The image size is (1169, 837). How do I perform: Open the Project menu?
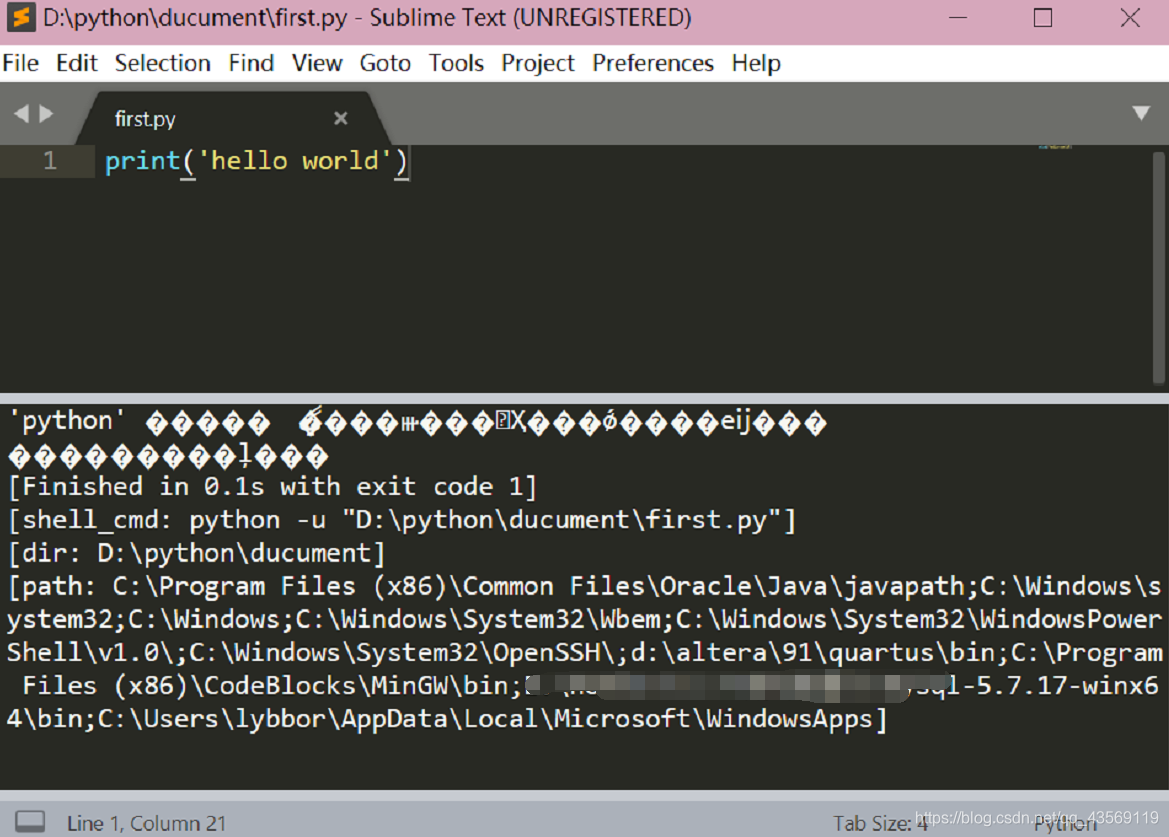[x=538, y=63]
